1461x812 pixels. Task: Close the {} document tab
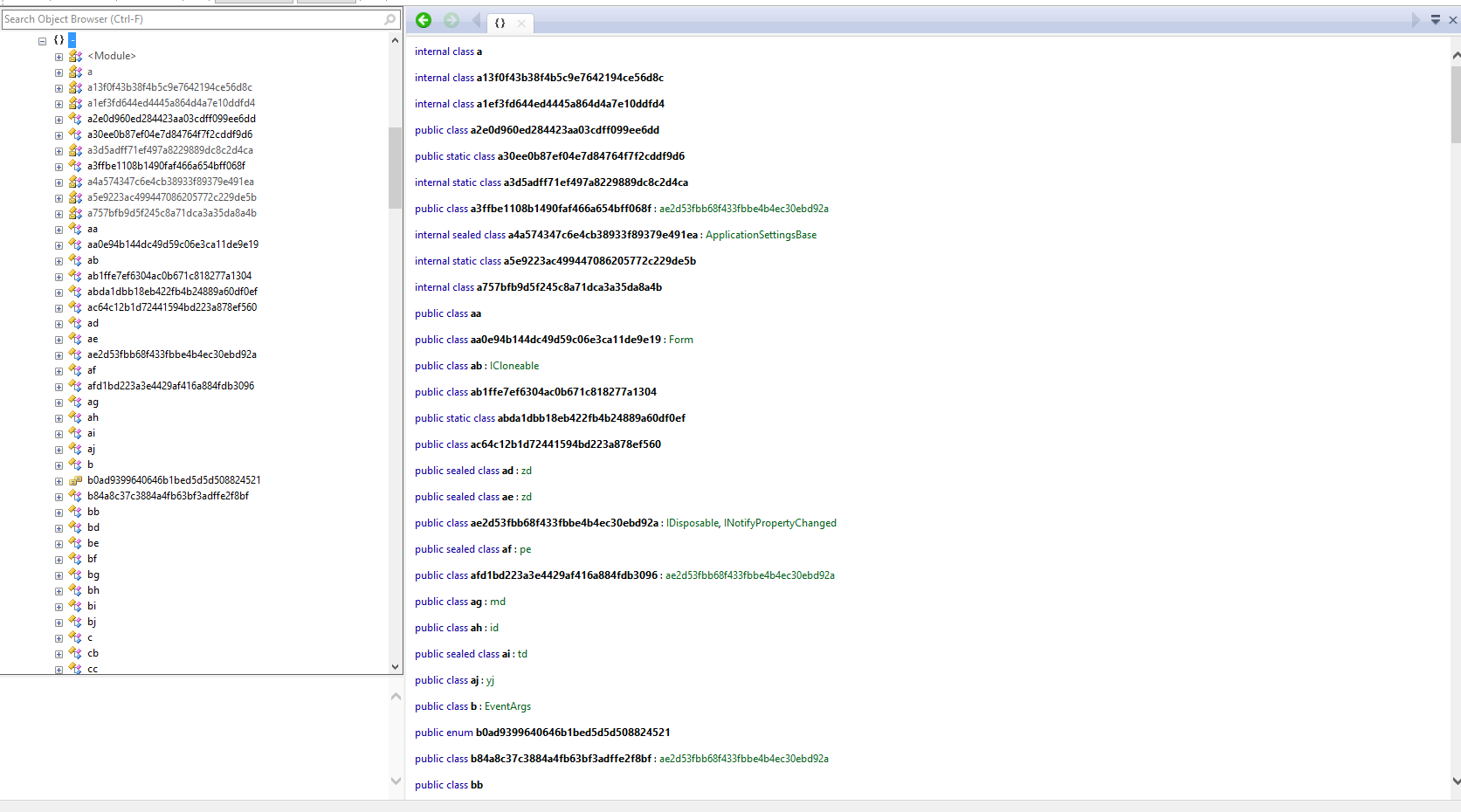pos(521,24)
